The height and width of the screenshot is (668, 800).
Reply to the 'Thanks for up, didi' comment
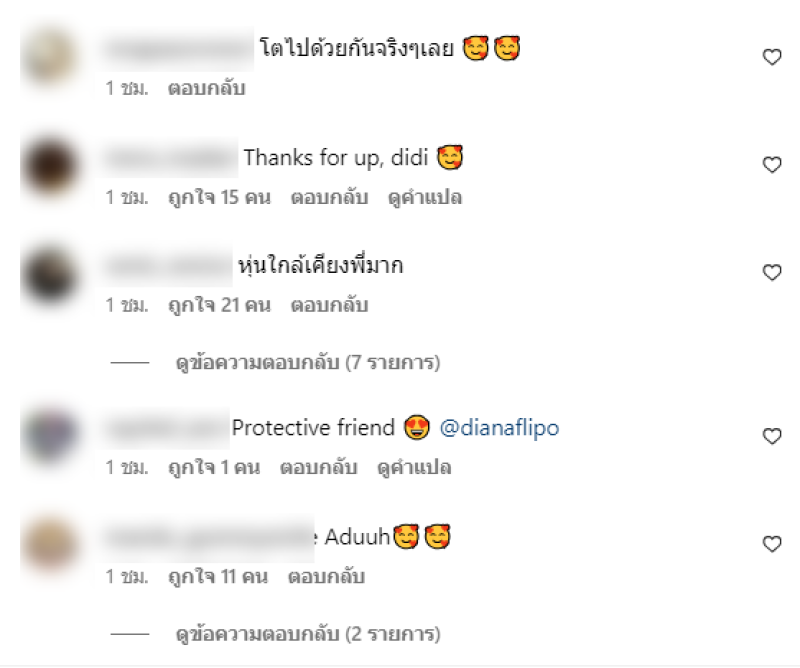(x=330, y=197)
